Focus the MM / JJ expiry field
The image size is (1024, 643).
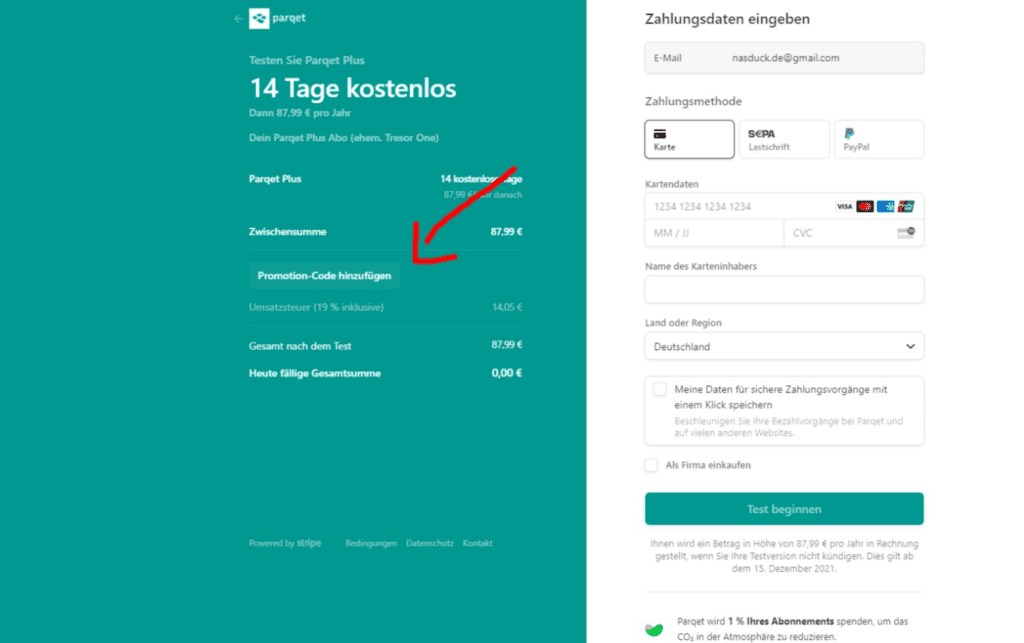click(x=714, y=233)
